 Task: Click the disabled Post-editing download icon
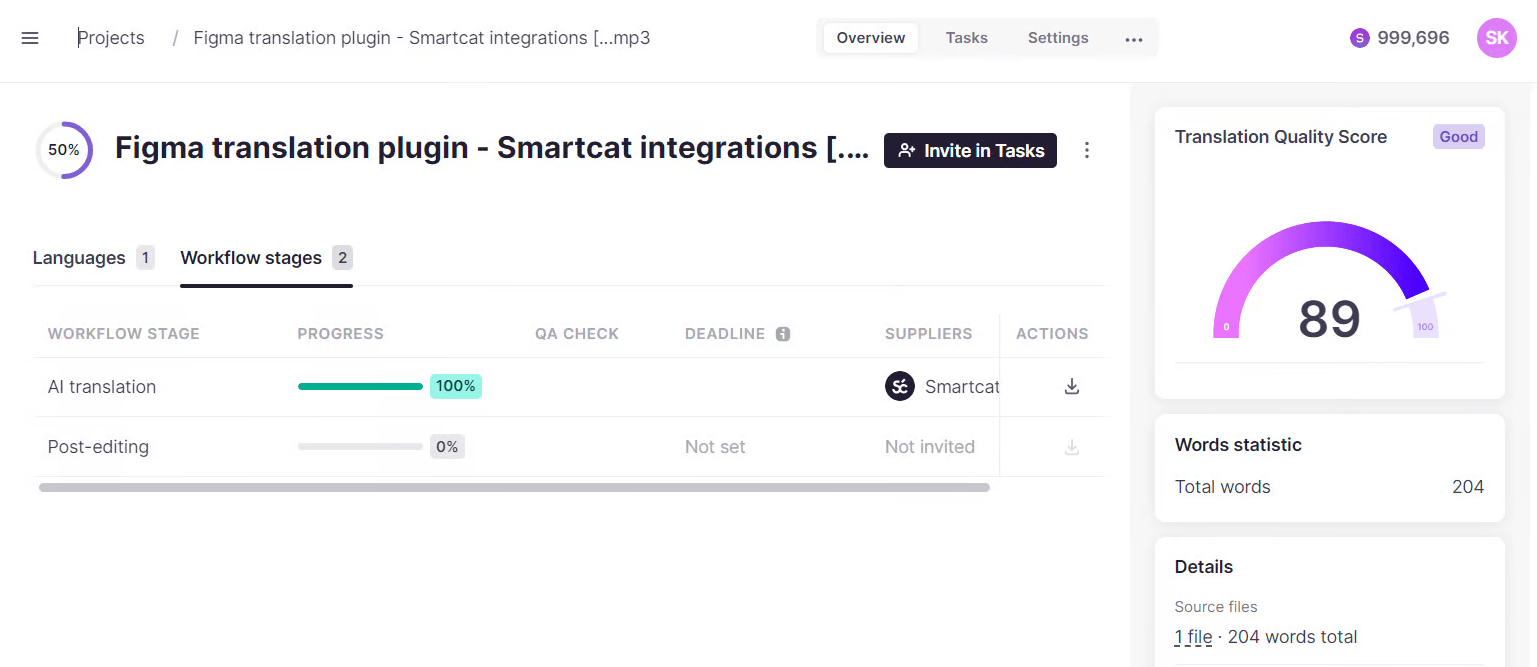tap(1072, 447)
